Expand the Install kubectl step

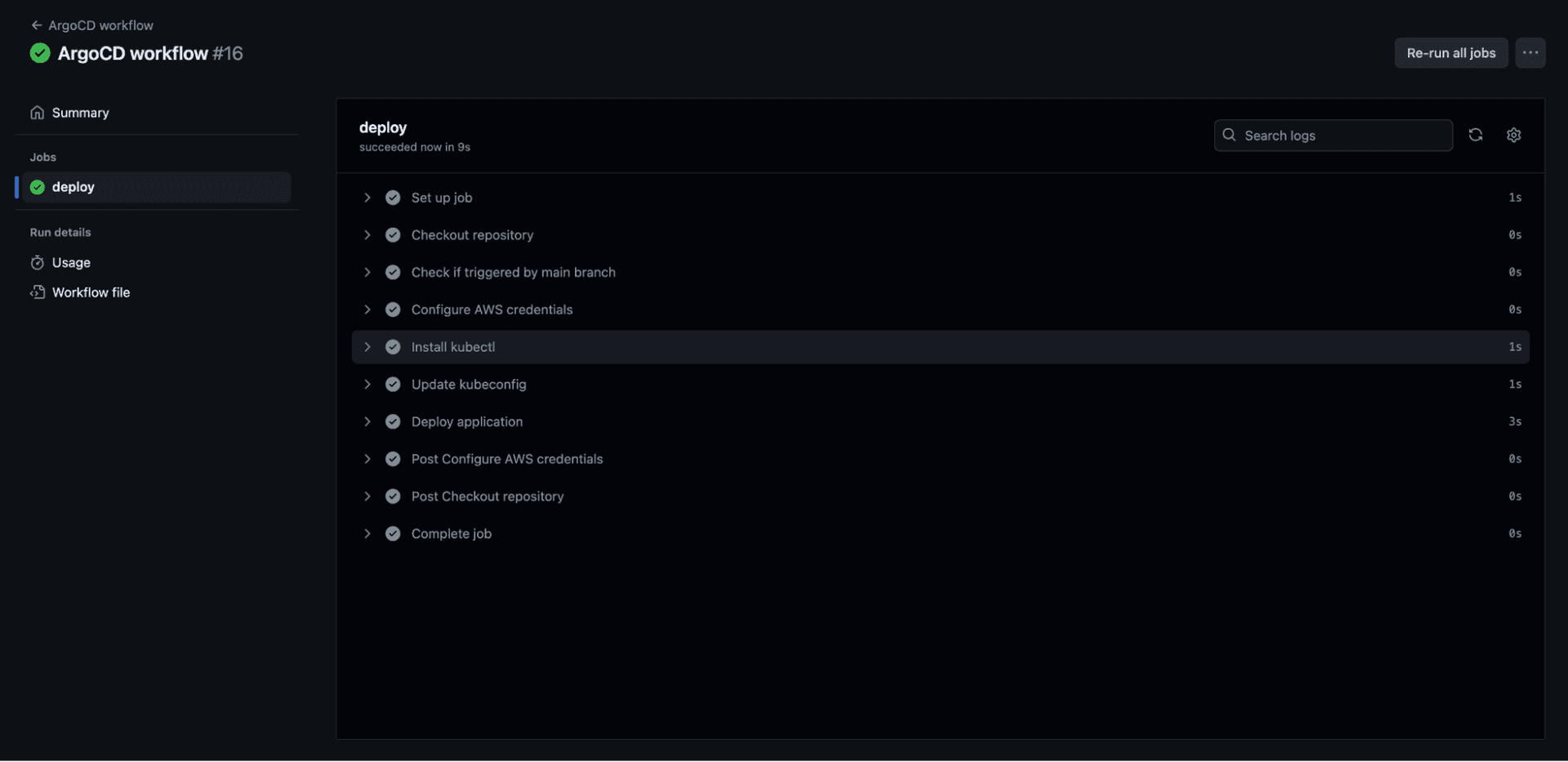tap(367, 346)
